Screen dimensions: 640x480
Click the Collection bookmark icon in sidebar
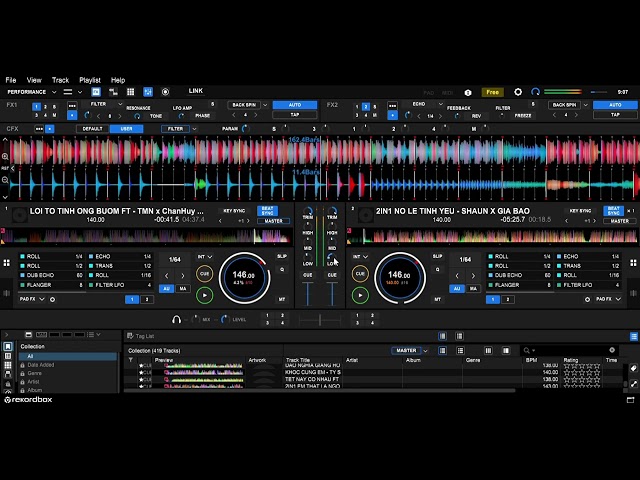point(8,347)
